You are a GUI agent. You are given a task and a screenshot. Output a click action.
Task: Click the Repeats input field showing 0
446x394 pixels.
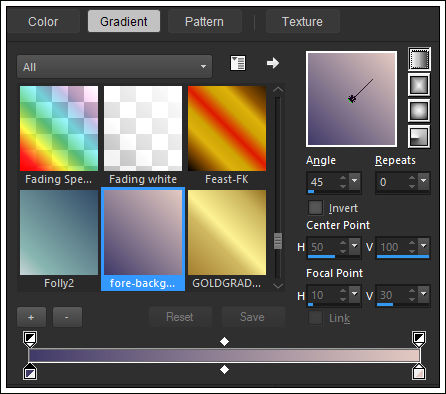[x=392, y=182]
